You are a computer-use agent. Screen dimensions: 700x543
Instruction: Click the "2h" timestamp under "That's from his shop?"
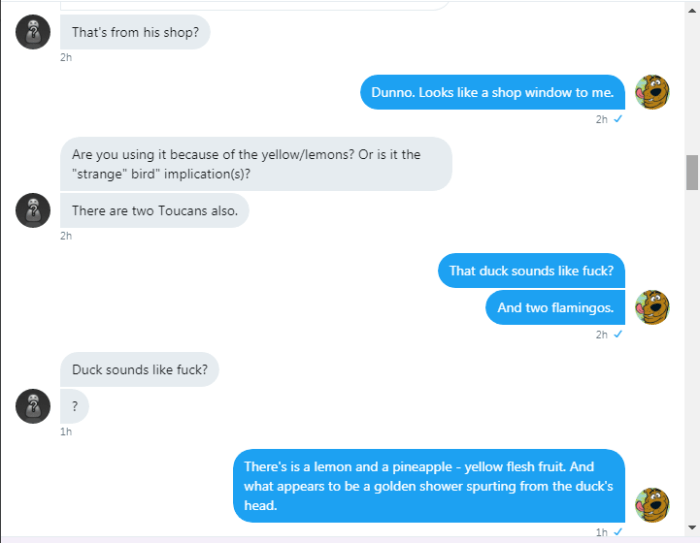pyautogui.click(x=66, y=57)
